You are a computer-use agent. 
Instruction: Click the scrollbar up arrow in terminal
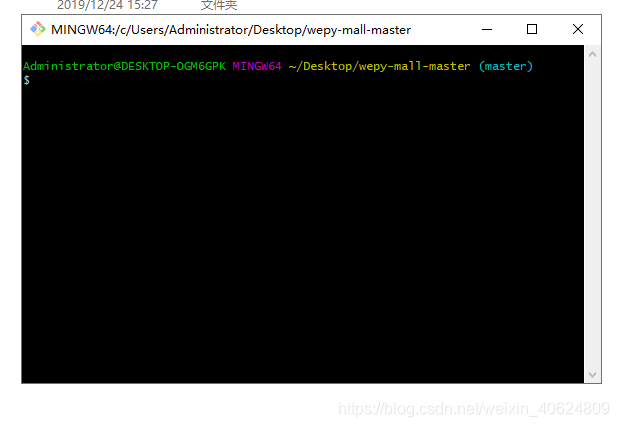(592, 54)
